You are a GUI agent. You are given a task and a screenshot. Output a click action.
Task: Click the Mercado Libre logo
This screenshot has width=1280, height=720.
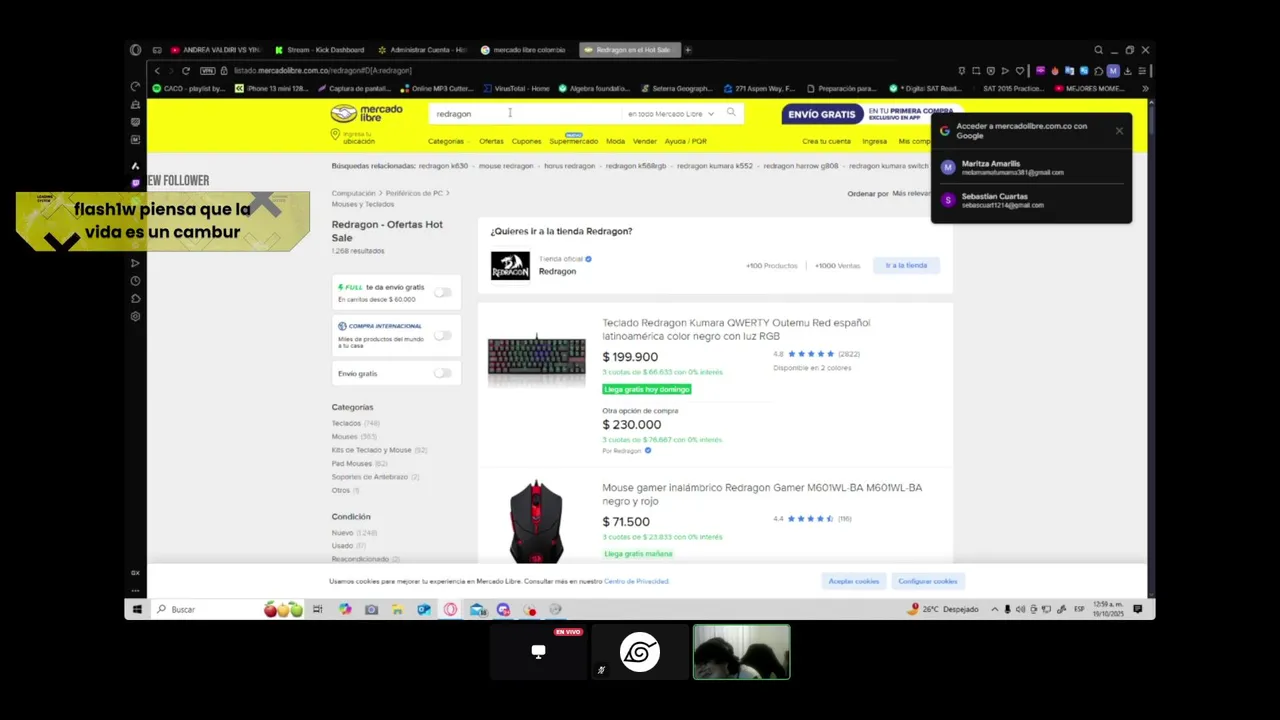point(366,113)
